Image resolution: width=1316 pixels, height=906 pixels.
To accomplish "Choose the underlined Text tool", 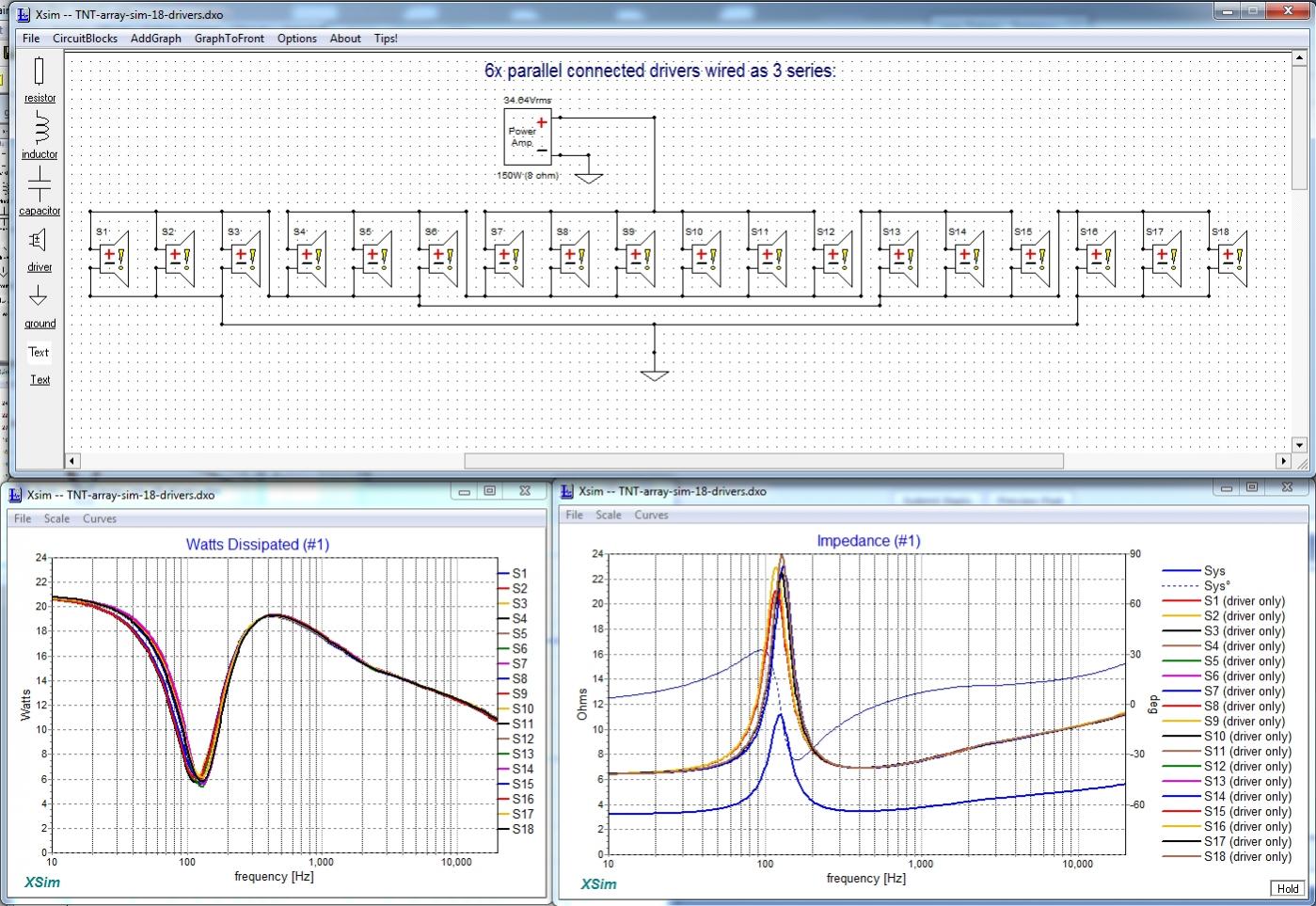I will pyautogui.click(x=40, y=380).
